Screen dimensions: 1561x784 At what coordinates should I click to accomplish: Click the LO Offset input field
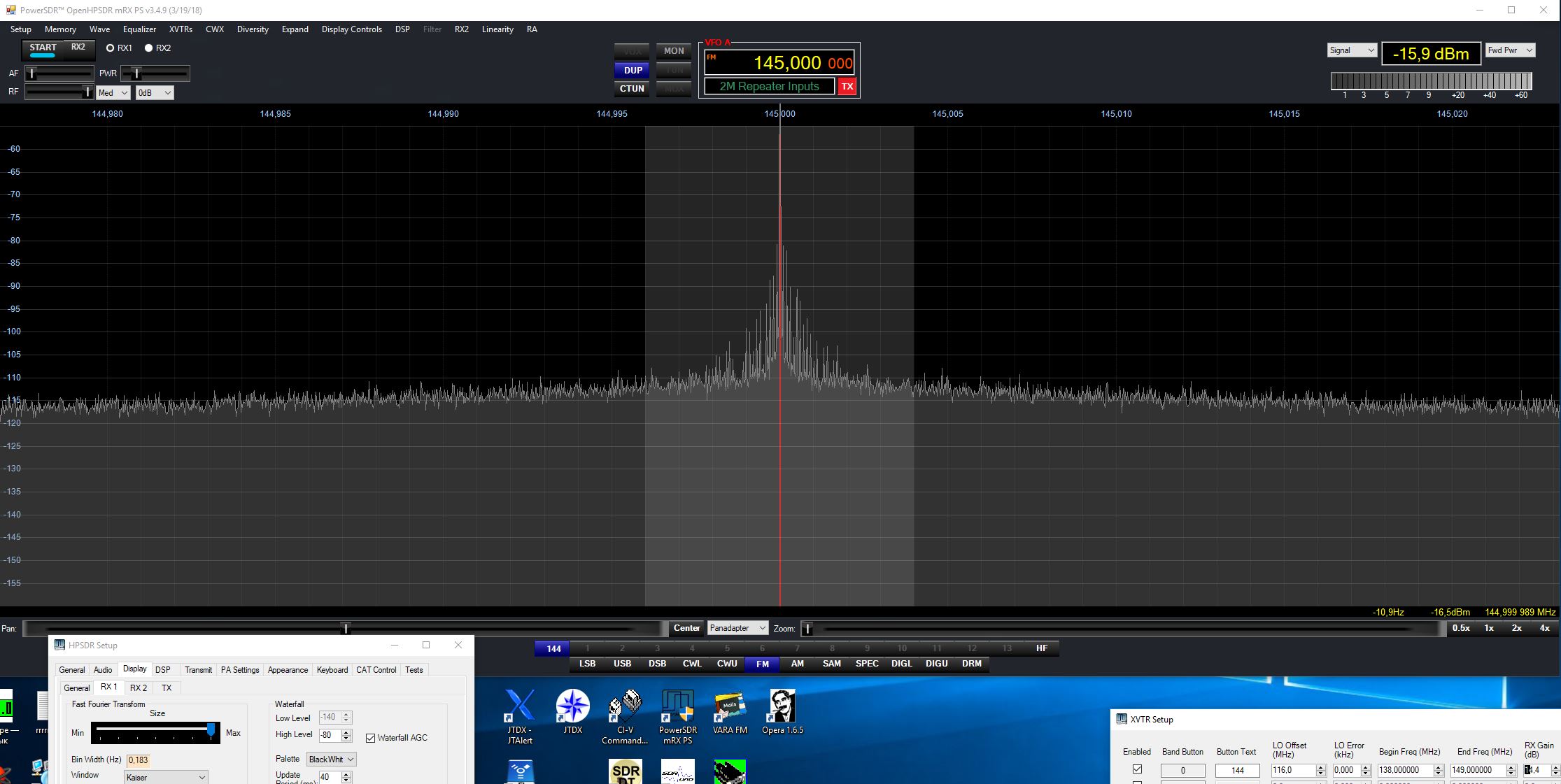[1293, 770]
